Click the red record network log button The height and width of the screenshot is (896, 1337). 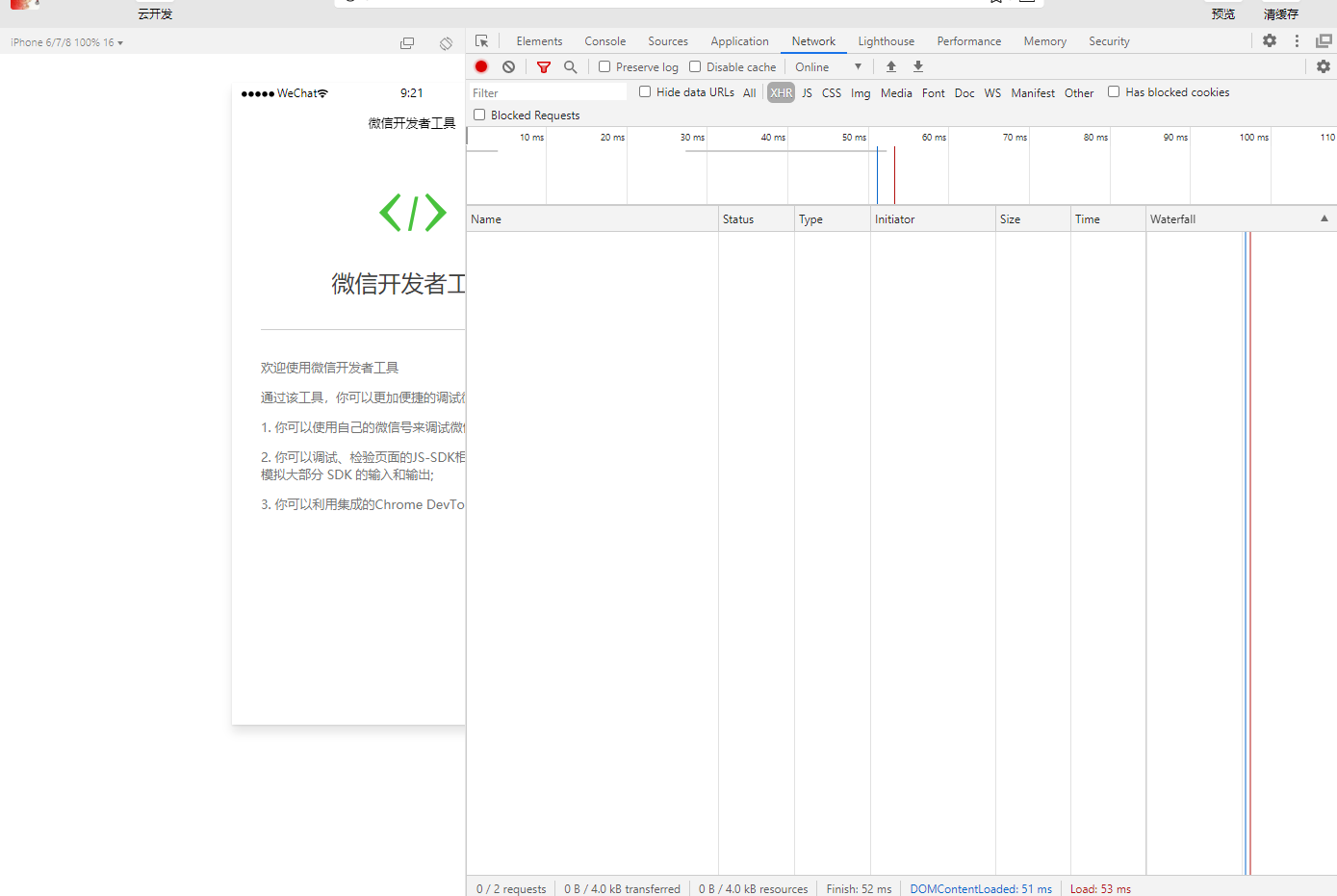[481, 66]
